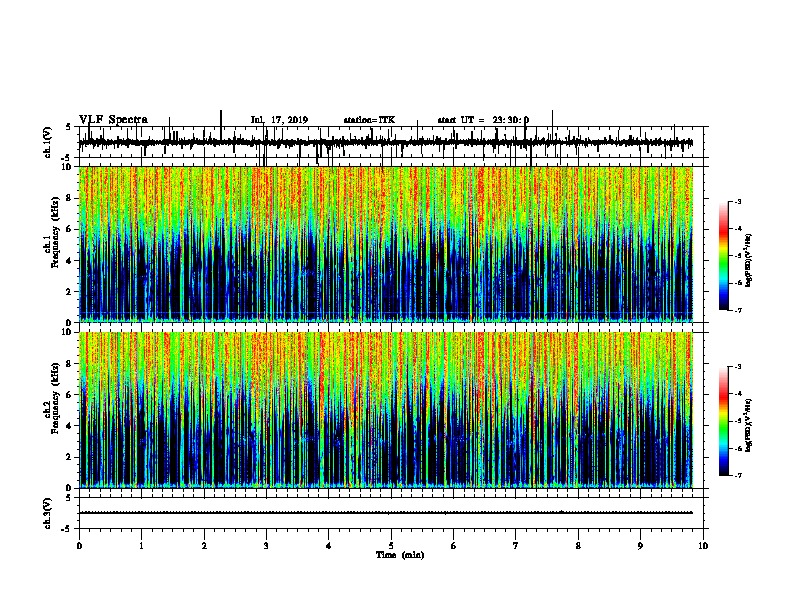Click the "start UT = 23:30:0" text
The image size is (792, 612).
(483, 120)
